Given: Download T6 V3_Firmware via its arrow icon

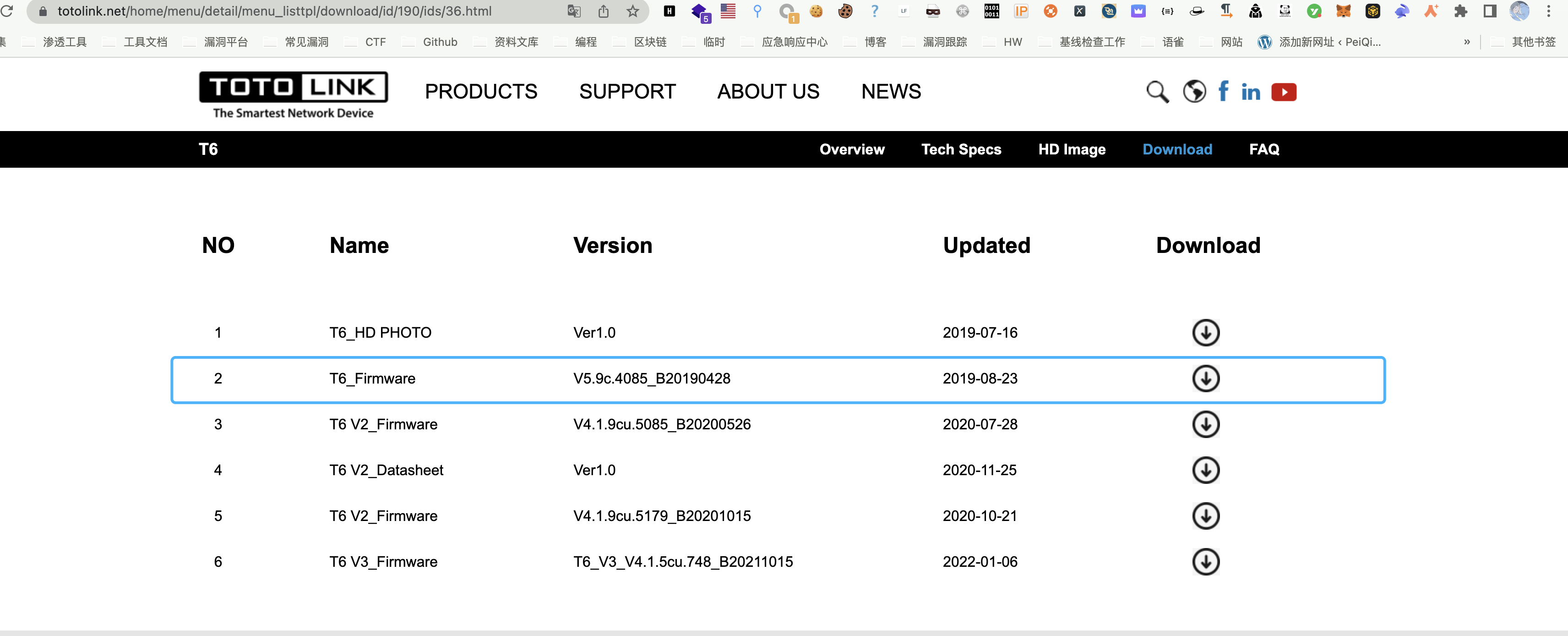Looking at the screenshot, I should pos(1205,562).
